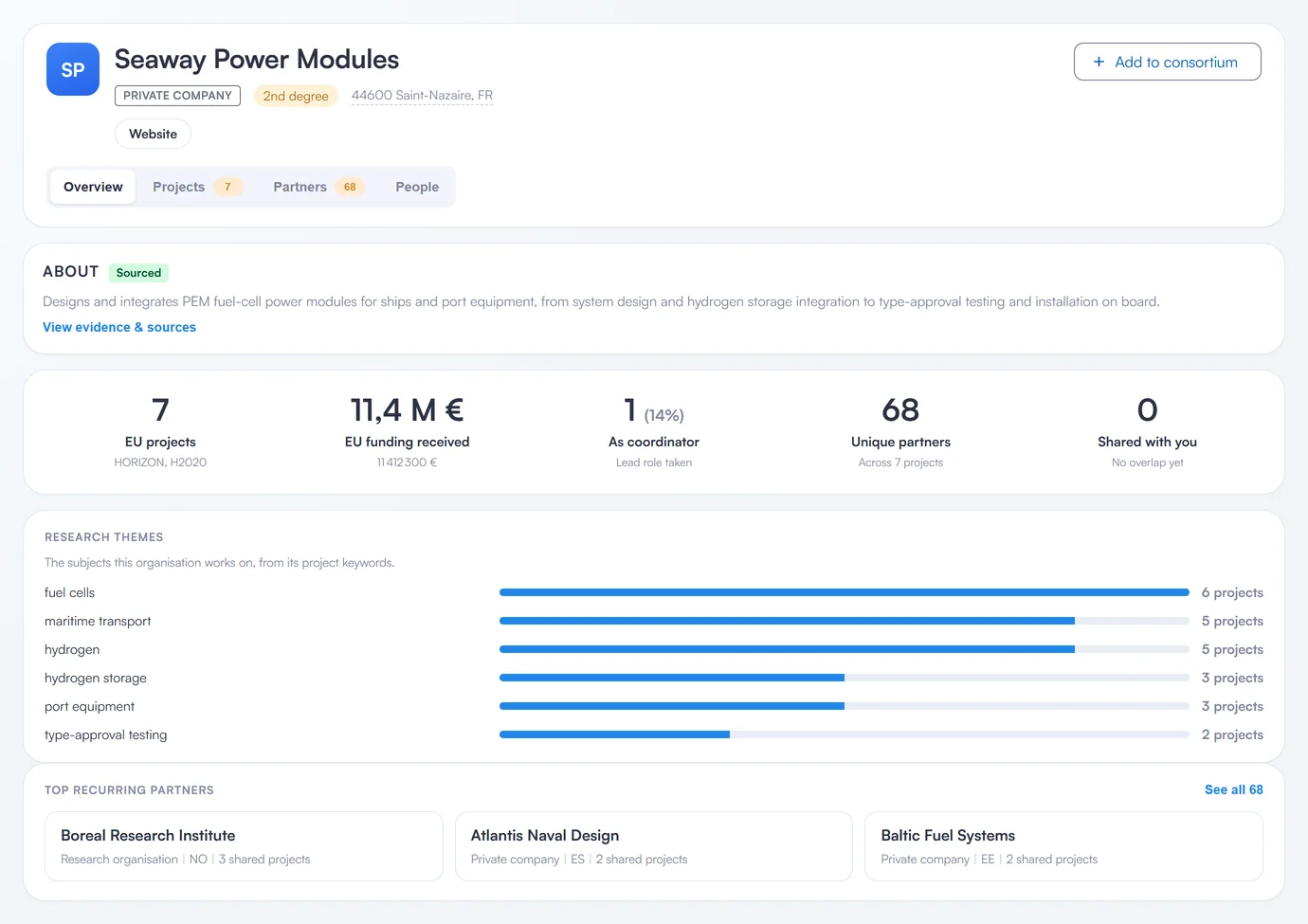Click the fuel cells progress bar
The image size is (1308, 924).
[x=844, y=592]
